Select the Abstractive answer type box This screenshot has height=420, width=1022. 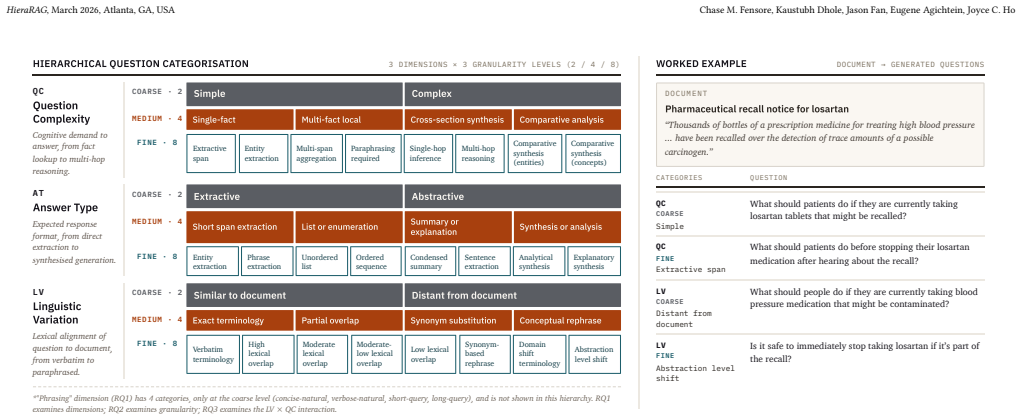[x=513, y=196]
